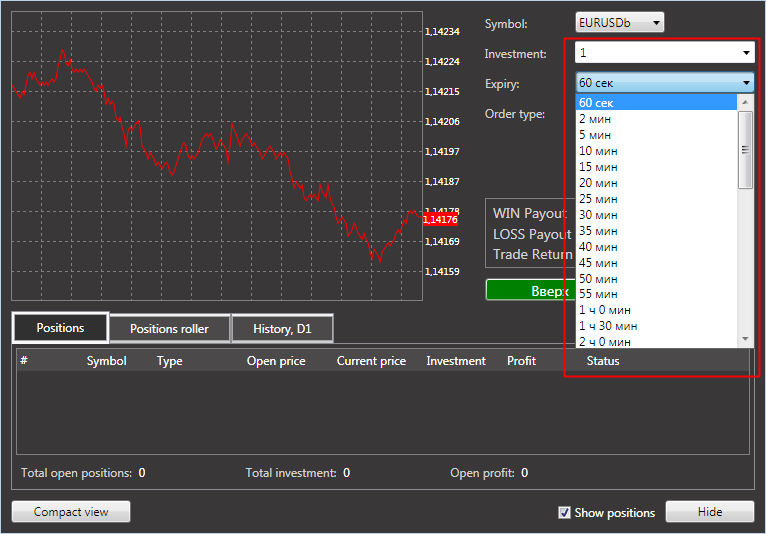The height and width of the screenshot is (534, 766).
Task: Select 60 сек expiry option
Action: (x=656, y=103)
